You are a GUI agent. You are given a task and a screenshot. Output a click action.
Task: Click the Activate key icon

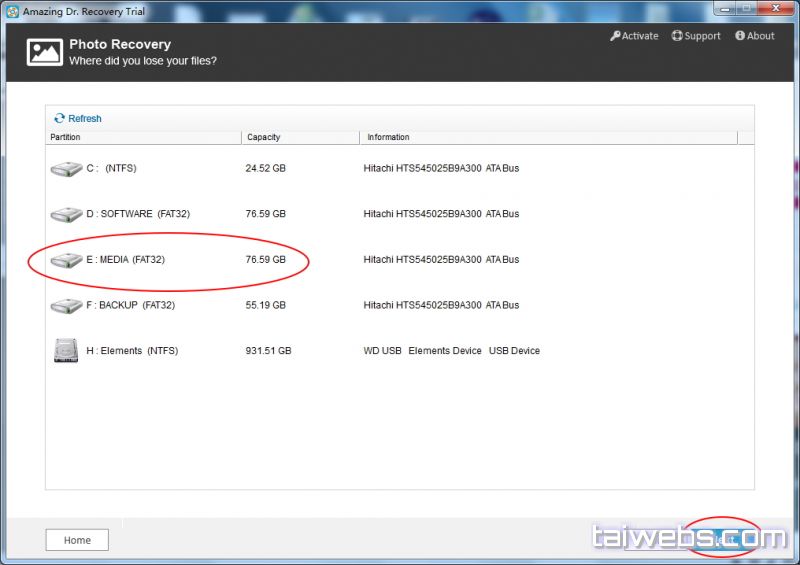tap(615, 36)
